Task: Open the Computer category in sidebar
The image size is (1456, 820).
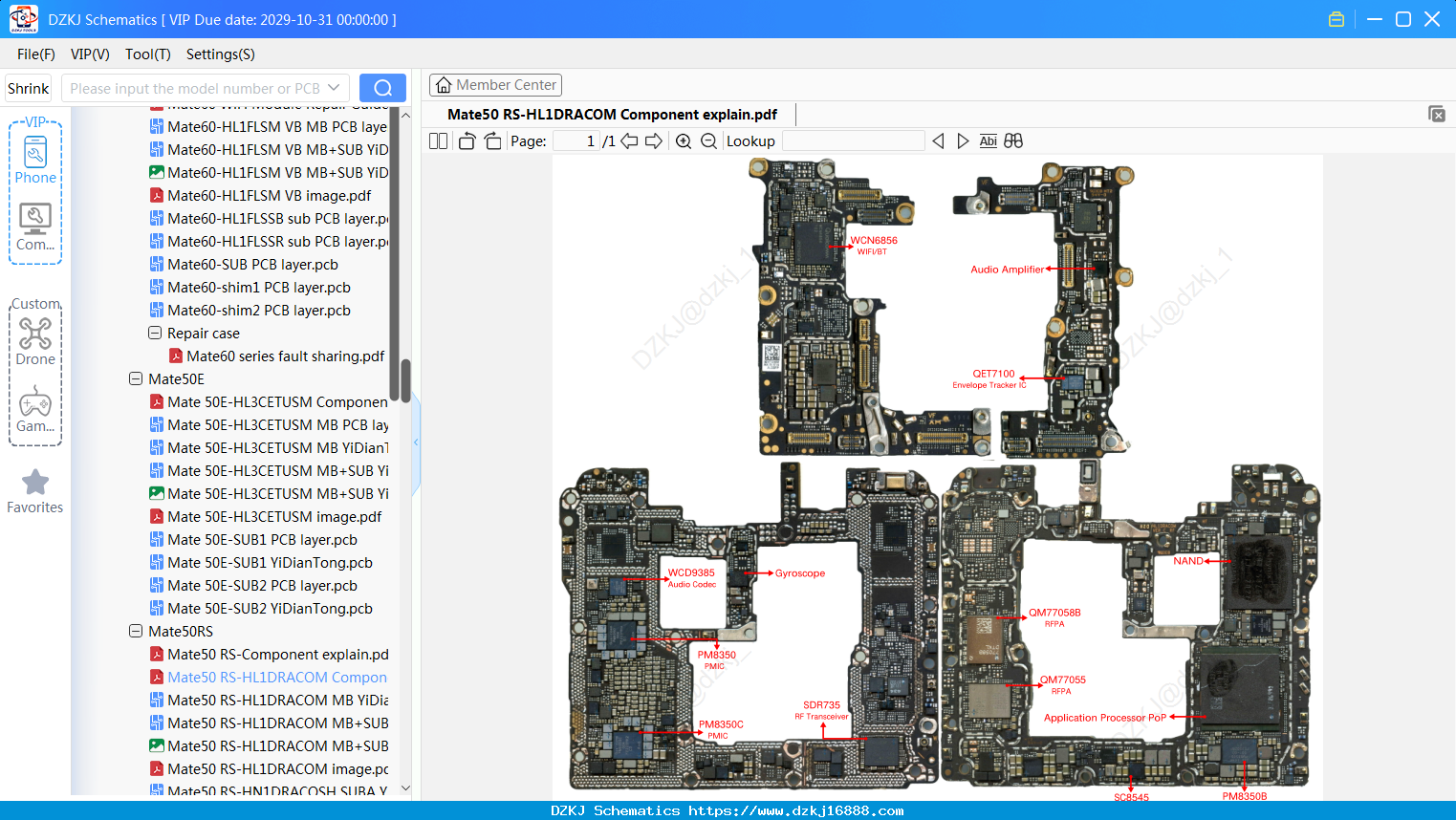Action: [35, 227]
